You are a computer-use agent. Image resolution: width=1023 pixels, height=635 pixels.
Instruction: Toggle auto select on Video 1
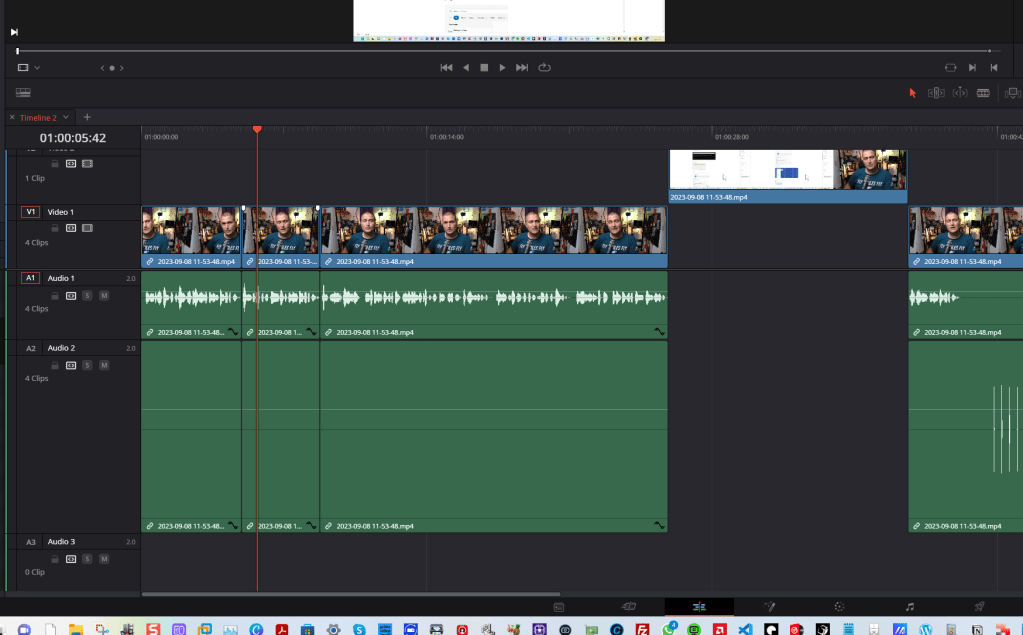[x=71, y=228]
